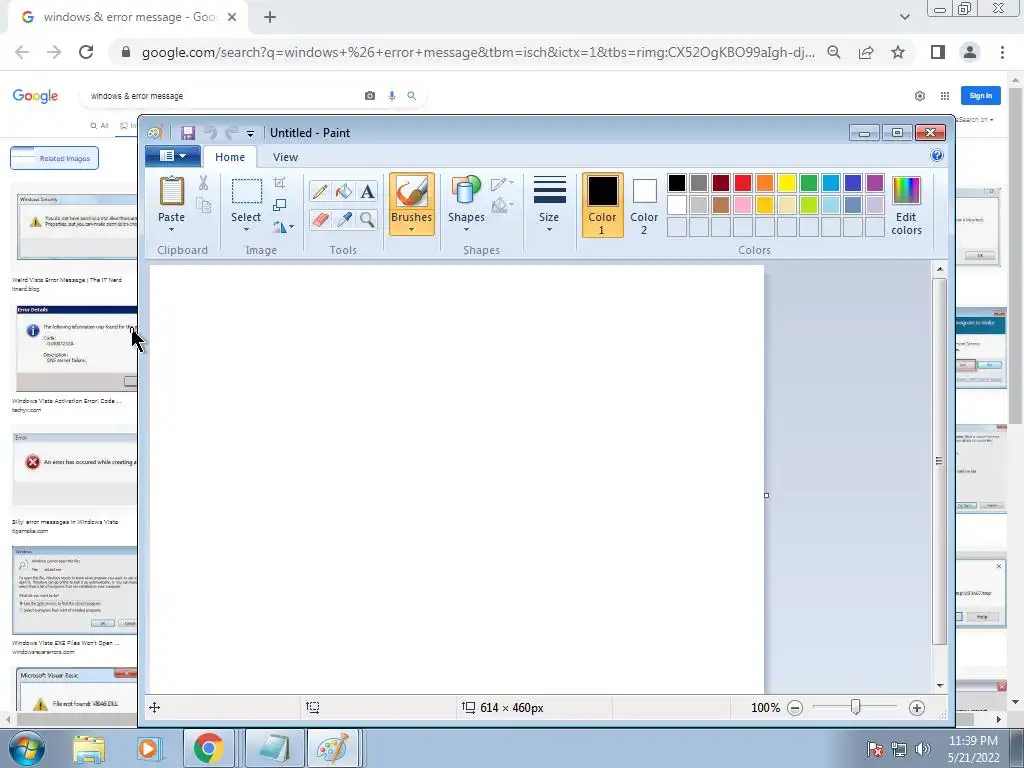Select the Color picker eyedropper tool
Viewport: 1024px width, 768px height.
(x=344, y=219)
